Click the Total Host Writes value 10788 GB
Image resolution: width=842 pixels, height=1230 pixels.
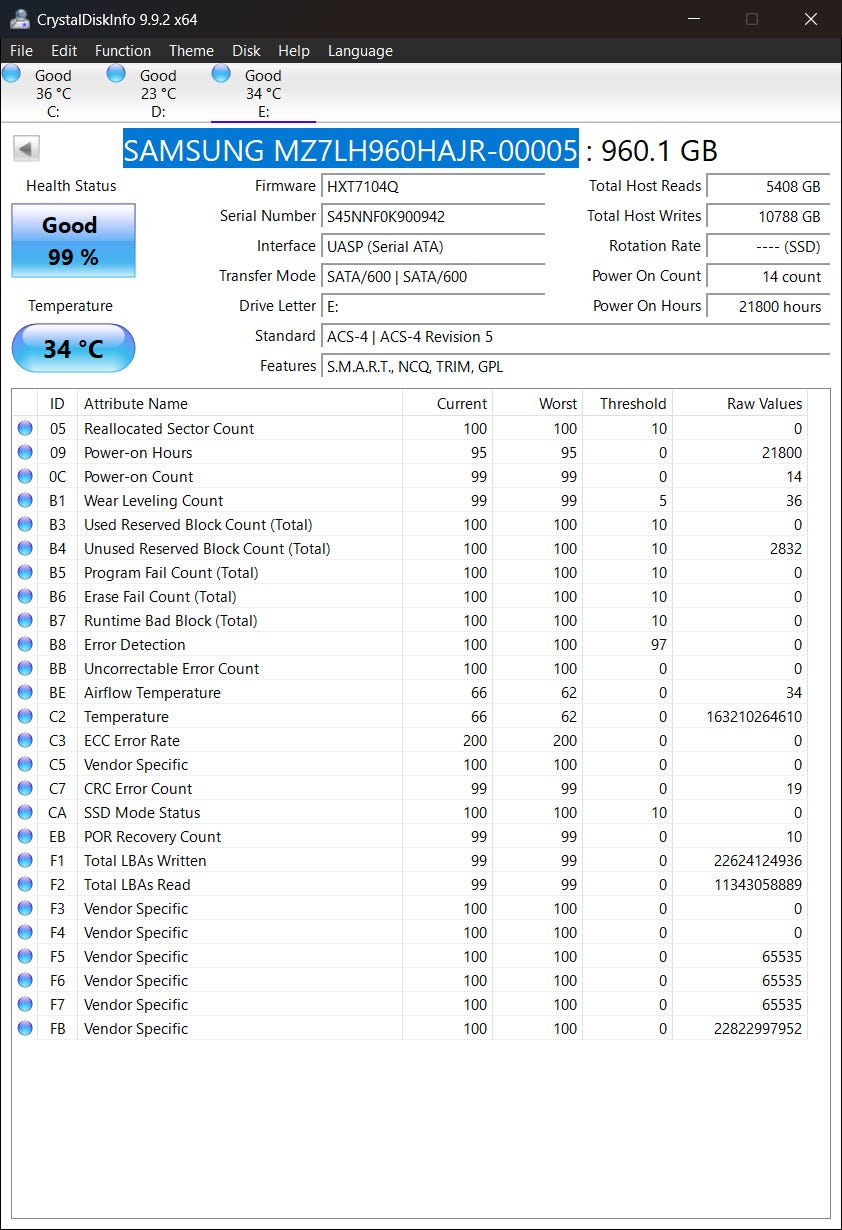click(x=768, y=217)
